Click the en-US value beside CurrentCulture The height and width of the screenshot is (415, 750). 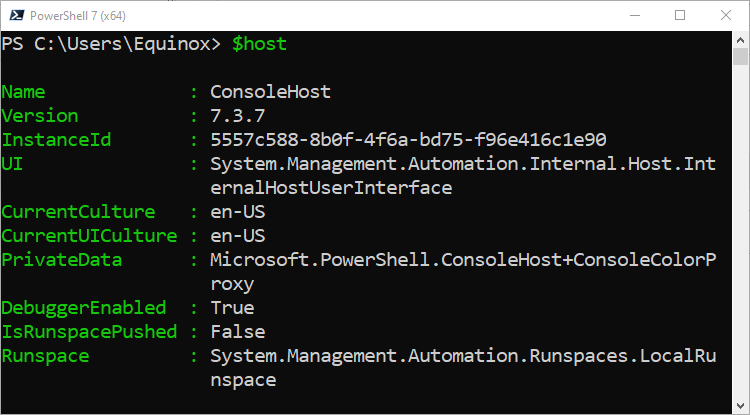click(x=238, y=212)
